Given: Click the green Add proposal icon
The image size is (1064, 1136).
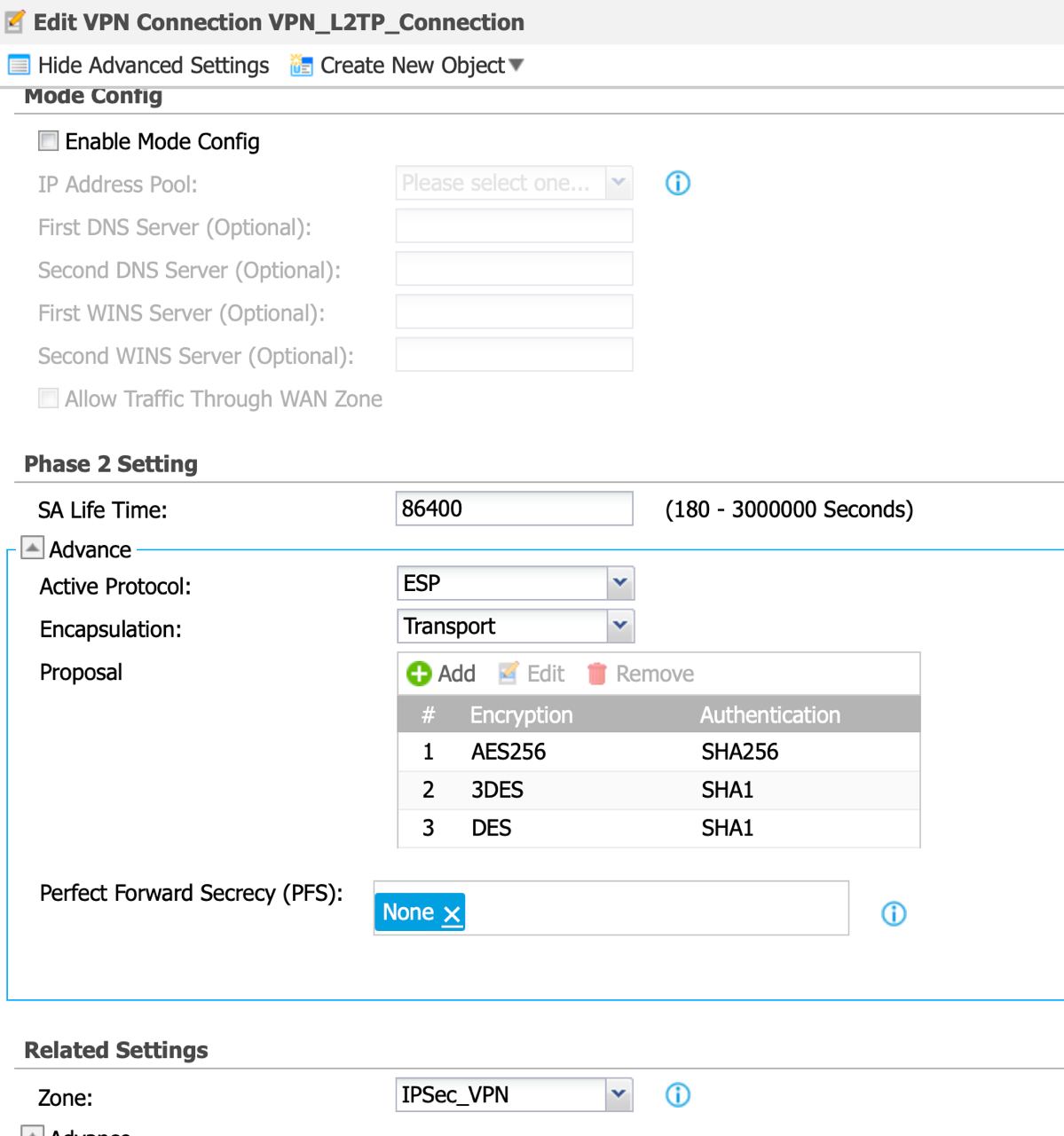Looking at the screenshot, I should [x=419, y=674].
